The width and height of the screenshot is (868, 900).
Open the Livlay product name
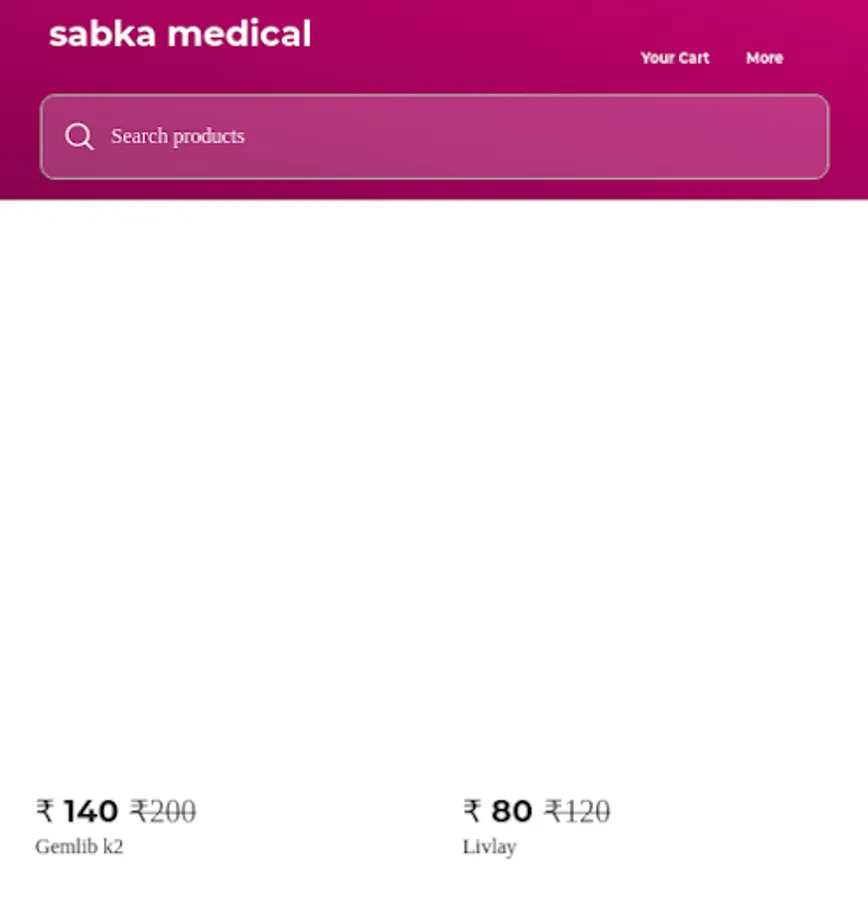[x=489, y=847]
